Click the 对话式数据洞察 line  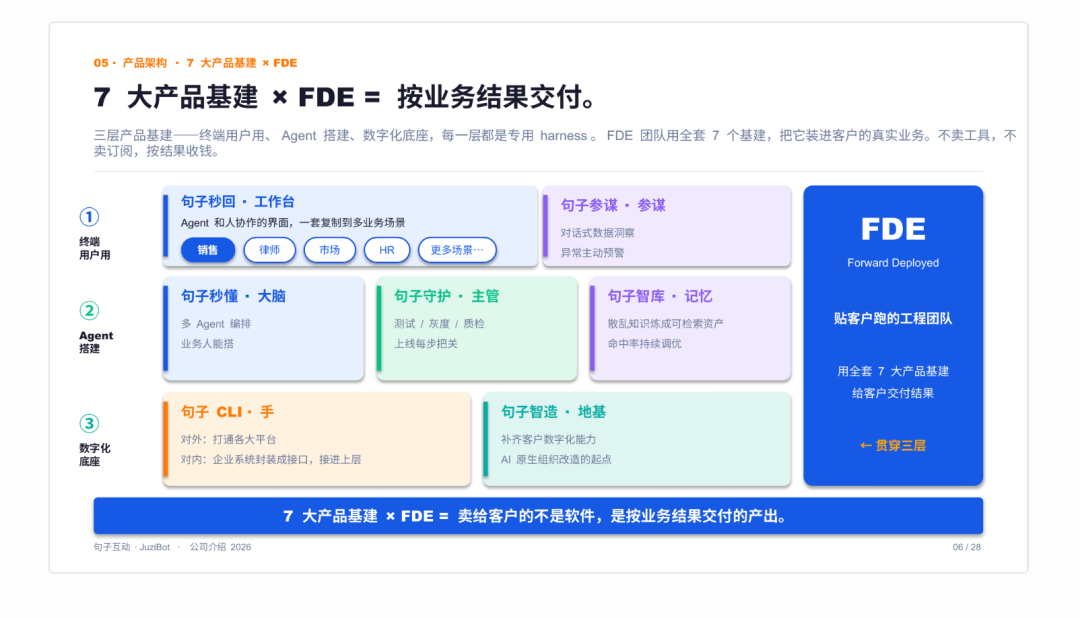tap(597, 233)
